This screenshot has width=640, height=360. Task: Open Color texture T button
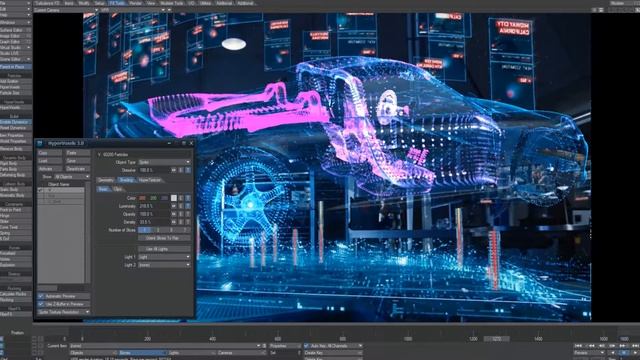(x=188, y=198)
